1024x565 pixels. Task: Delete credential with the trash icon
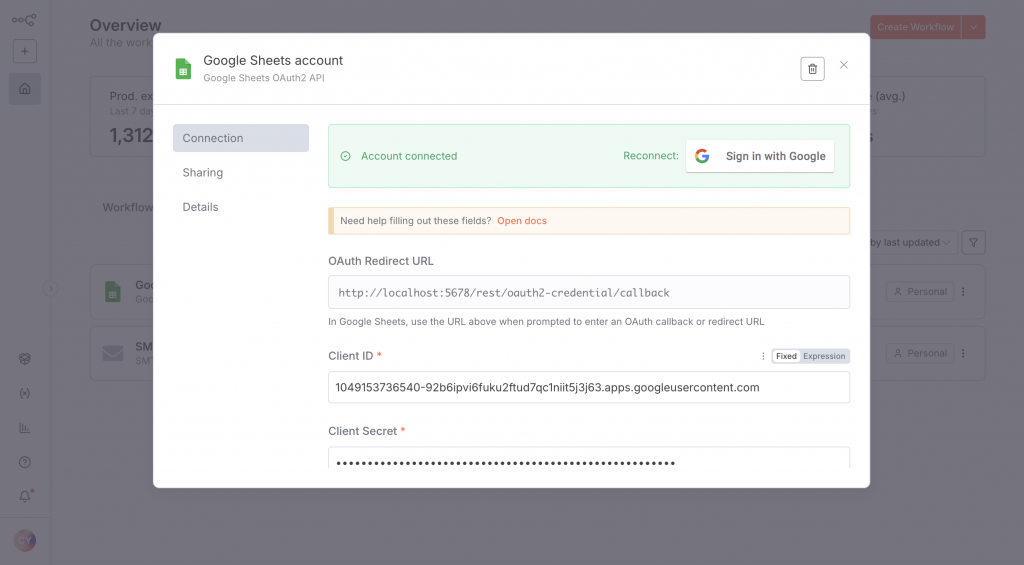click(x=812, y=69)
